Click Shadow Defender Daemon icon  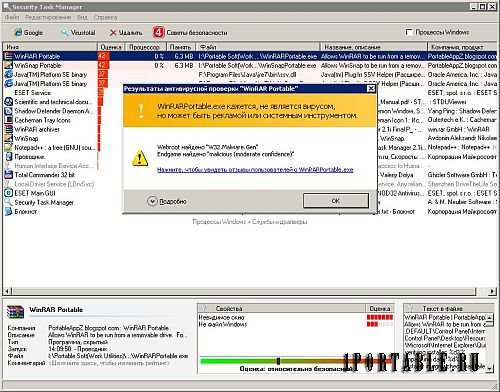pos(9,111)
